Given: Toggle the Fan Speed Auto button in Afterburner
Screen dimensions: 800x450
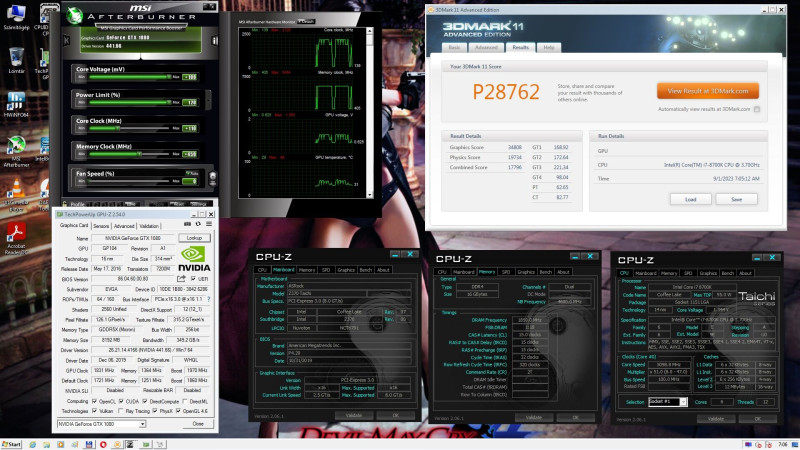Looking at the screenshot, I should [192, 173].
